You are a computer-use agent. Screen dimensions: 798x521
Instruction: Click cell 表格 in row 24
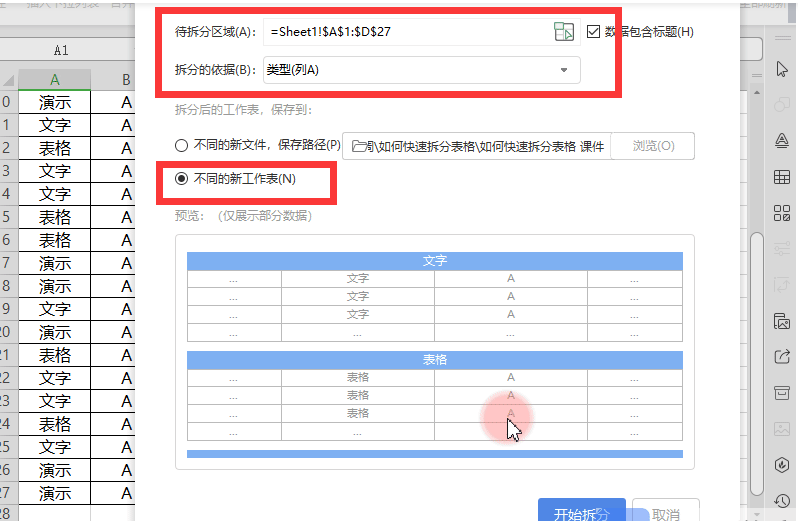click(54, 424)
